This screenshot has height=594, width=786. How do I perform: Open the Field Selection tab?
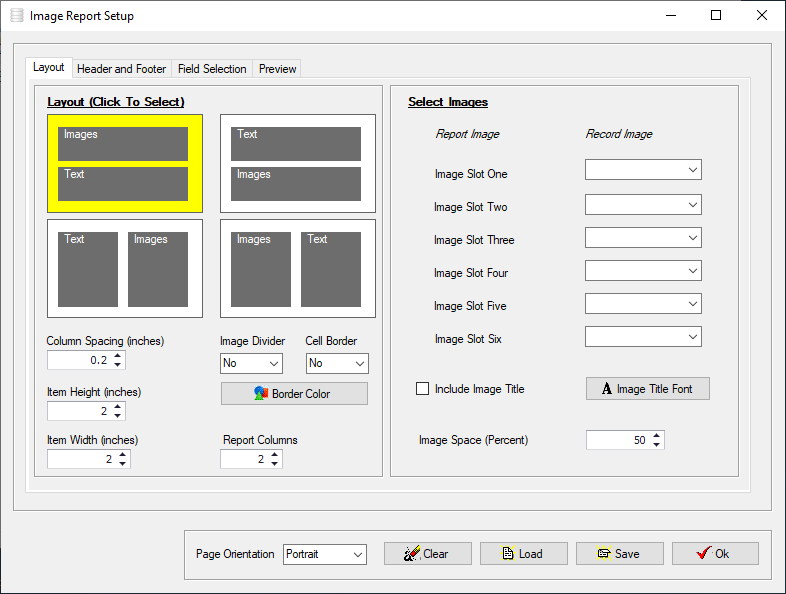212,69
